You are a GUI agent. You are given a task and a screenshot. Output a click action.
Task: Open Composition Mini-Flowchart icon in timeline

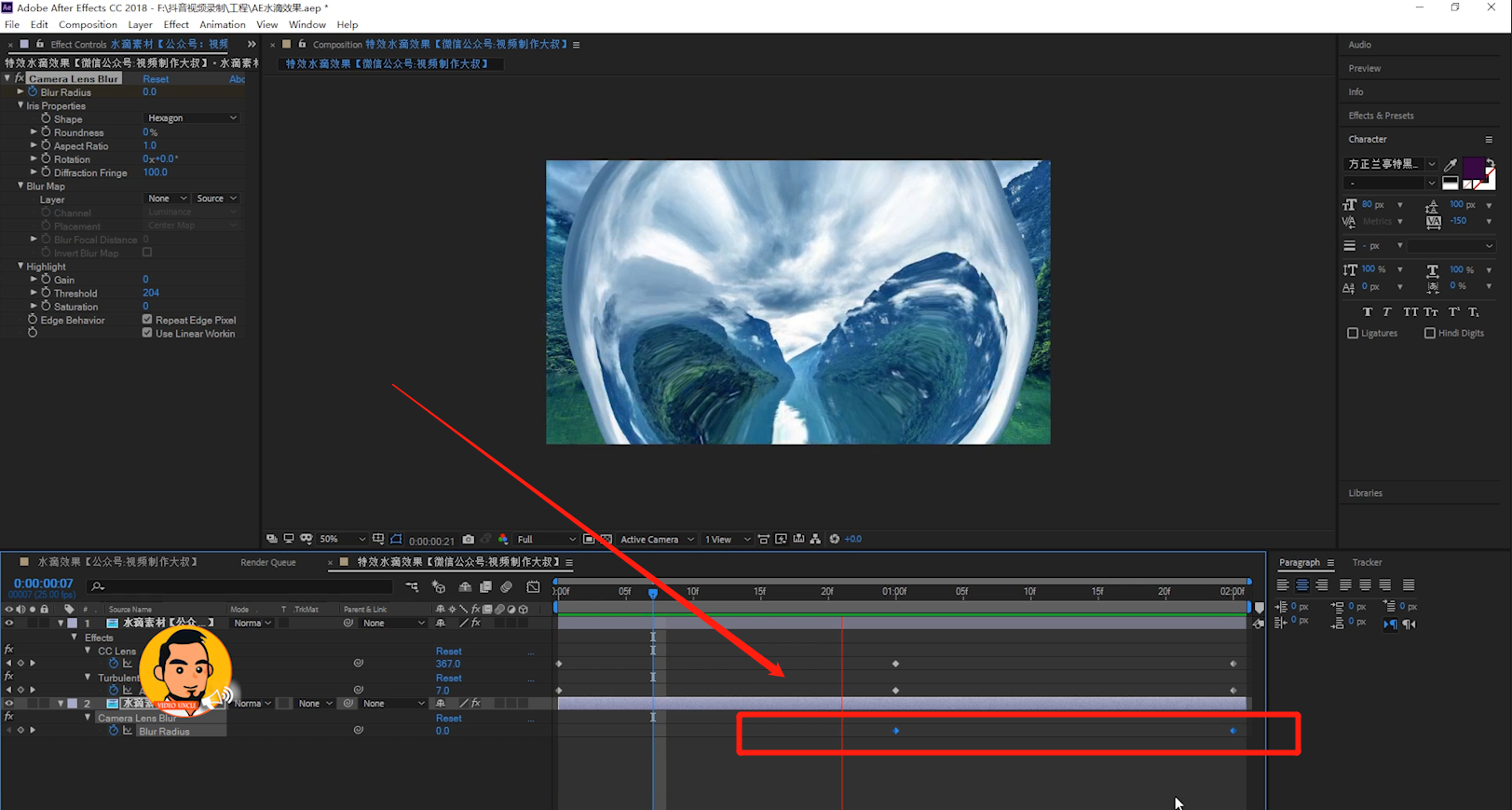point(412,586)
